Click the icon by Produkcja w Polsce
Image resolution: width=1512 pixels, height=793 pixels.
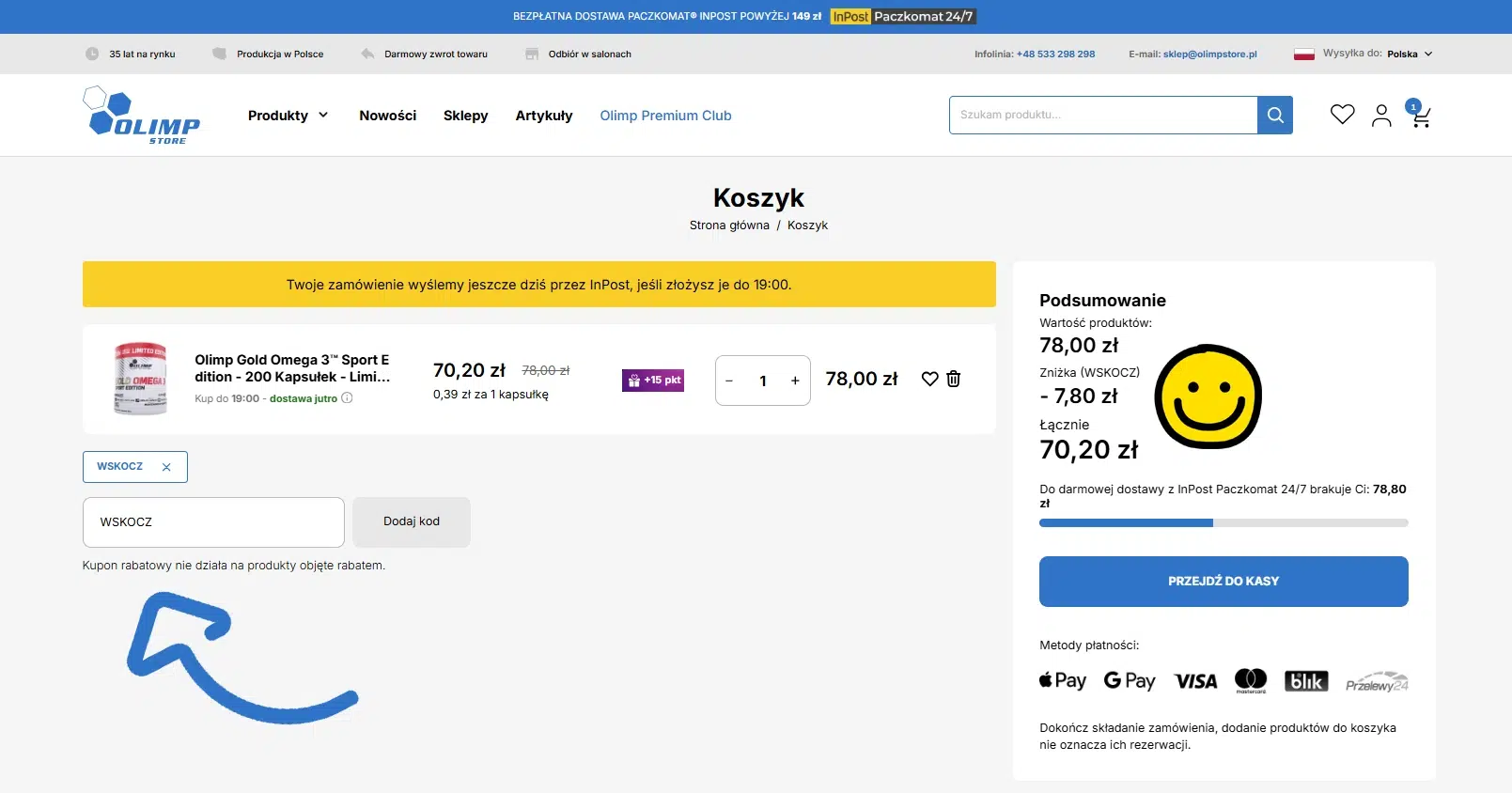click(220, 54)
